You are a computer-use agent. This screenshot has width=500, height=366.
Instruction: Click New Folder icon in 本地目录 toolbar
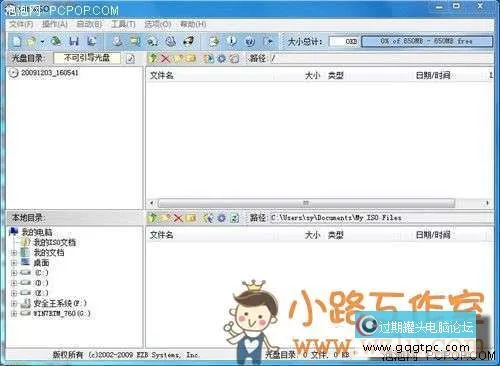click(x=165, y=218)
